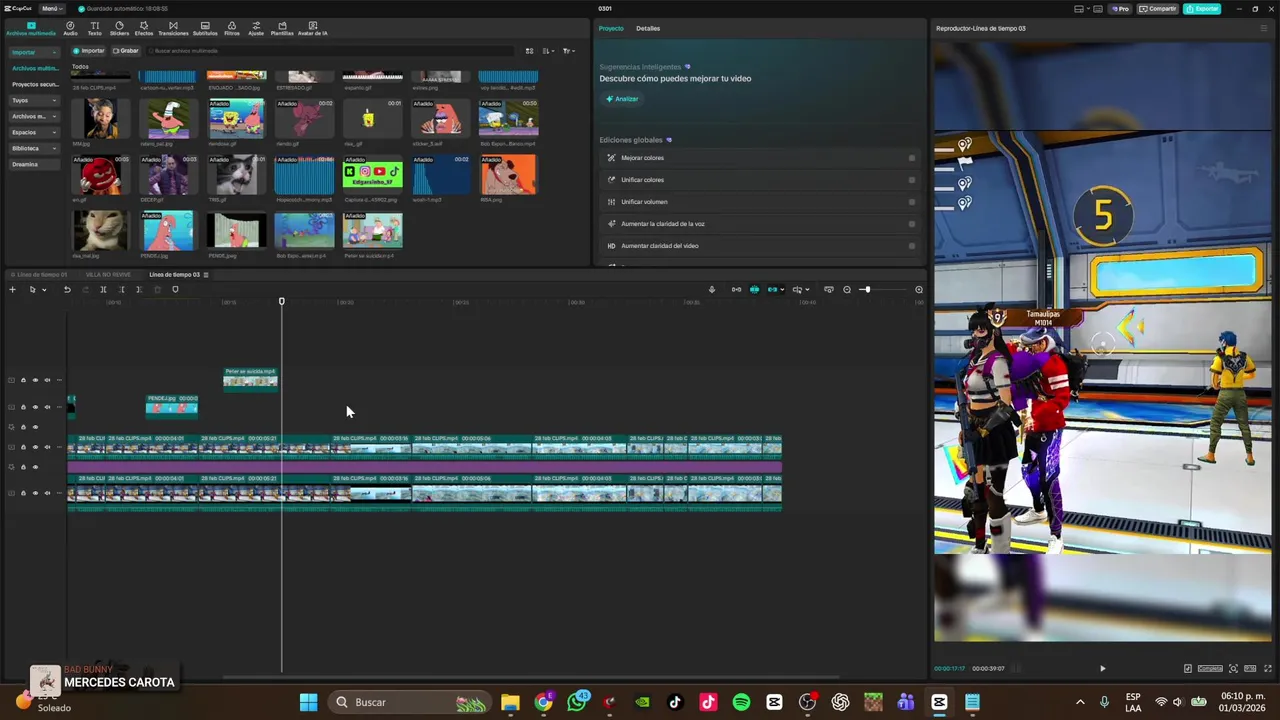
Task: Lock the PENDEJ.jpg track
Action: [23, 407]
